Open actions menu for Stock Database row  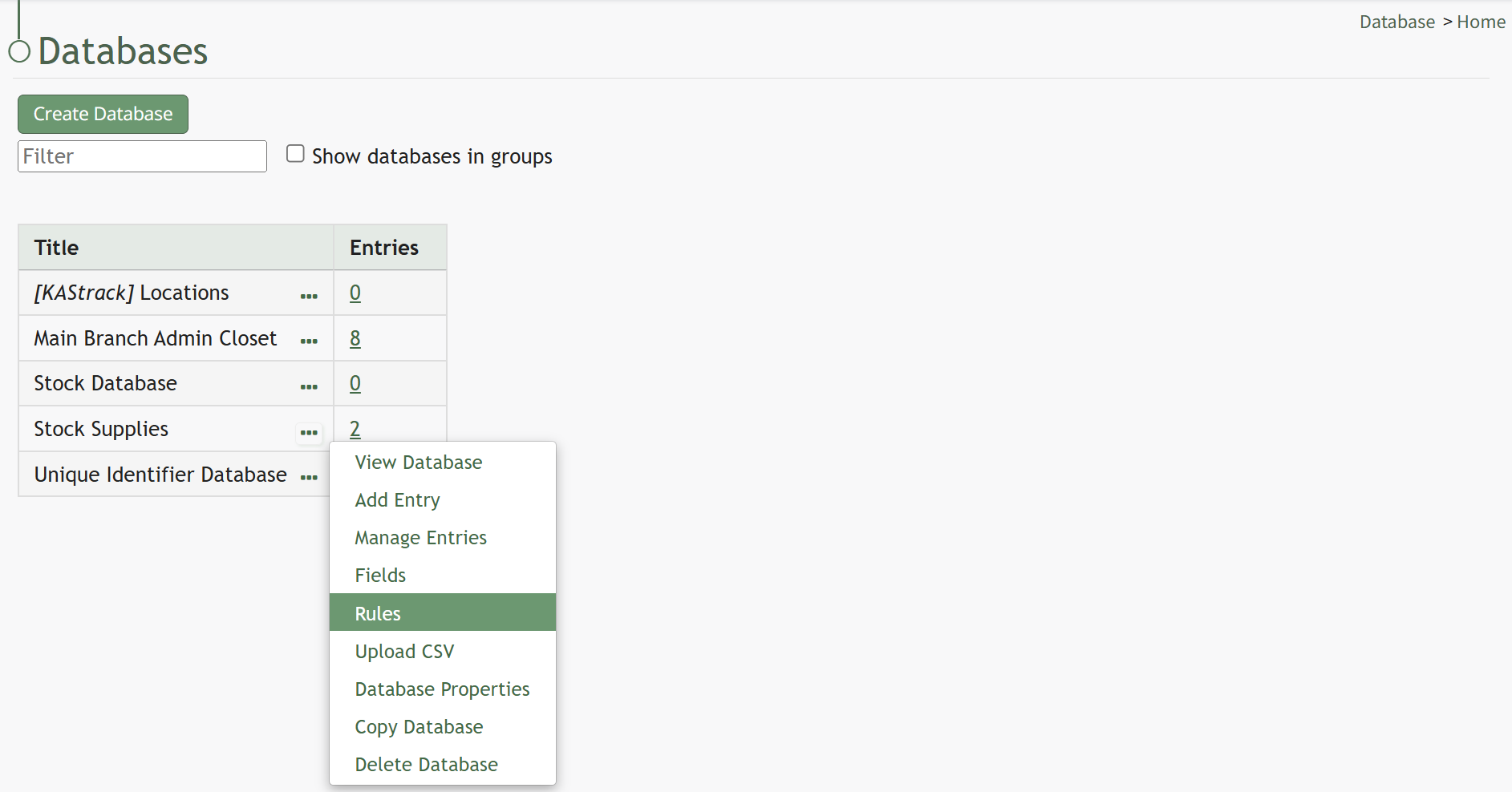point(309,387)
